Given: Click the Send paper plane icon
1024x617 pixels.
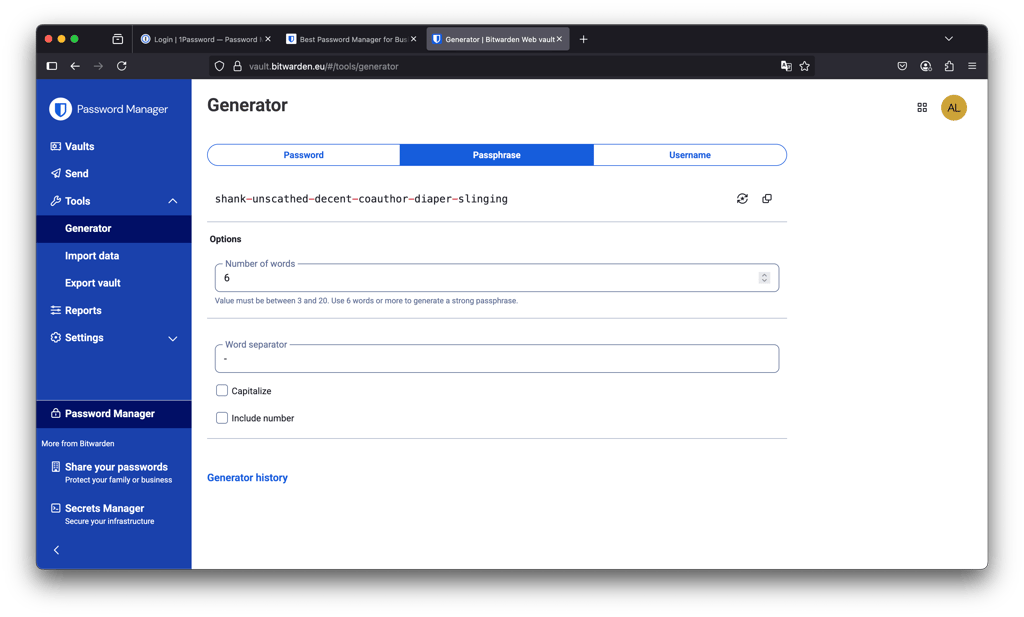Looking at the screenshot, I should [x=56, y=174].
